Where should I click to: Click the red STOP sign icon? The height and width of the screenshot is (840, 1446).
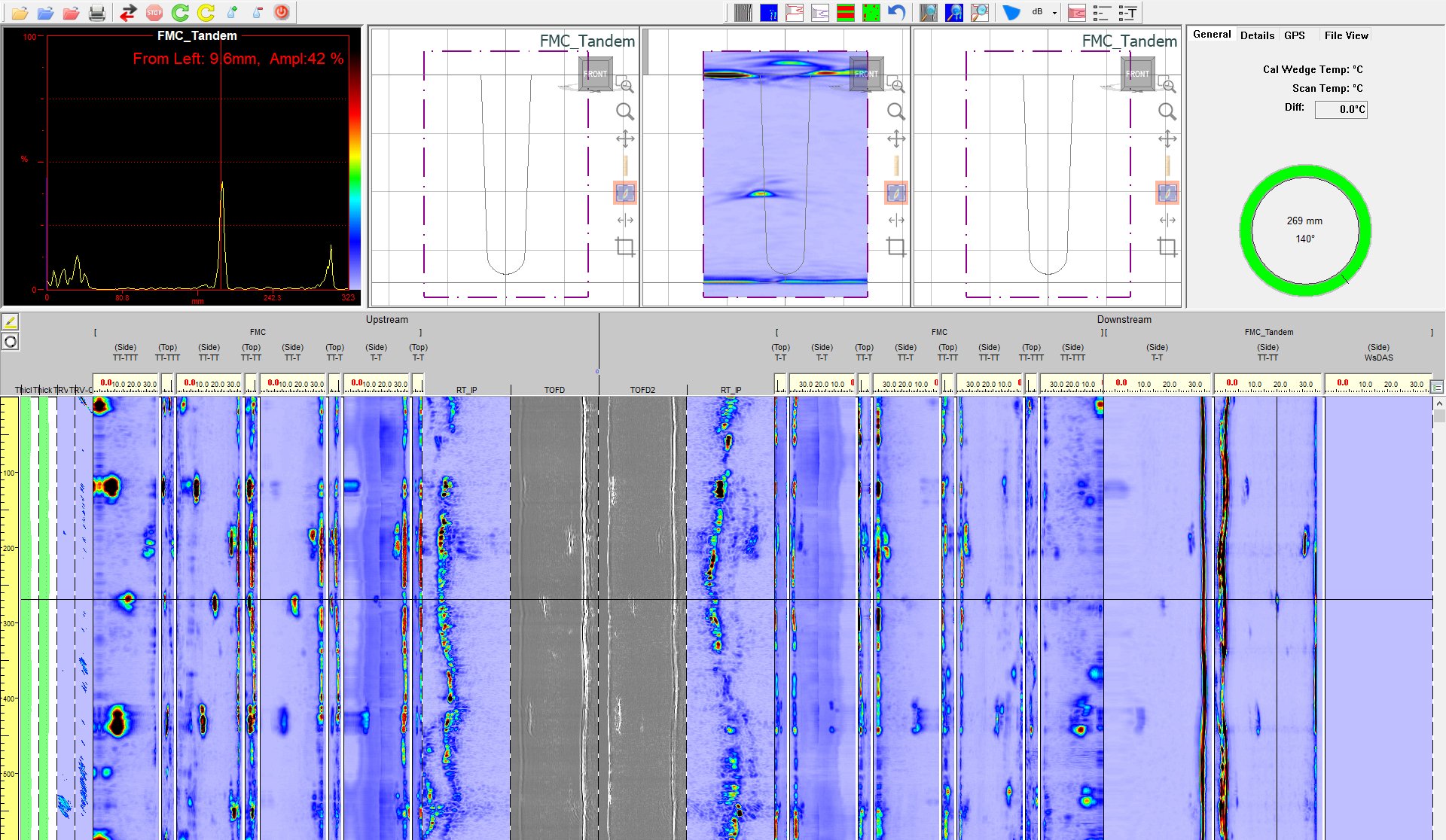click(154, 12)
